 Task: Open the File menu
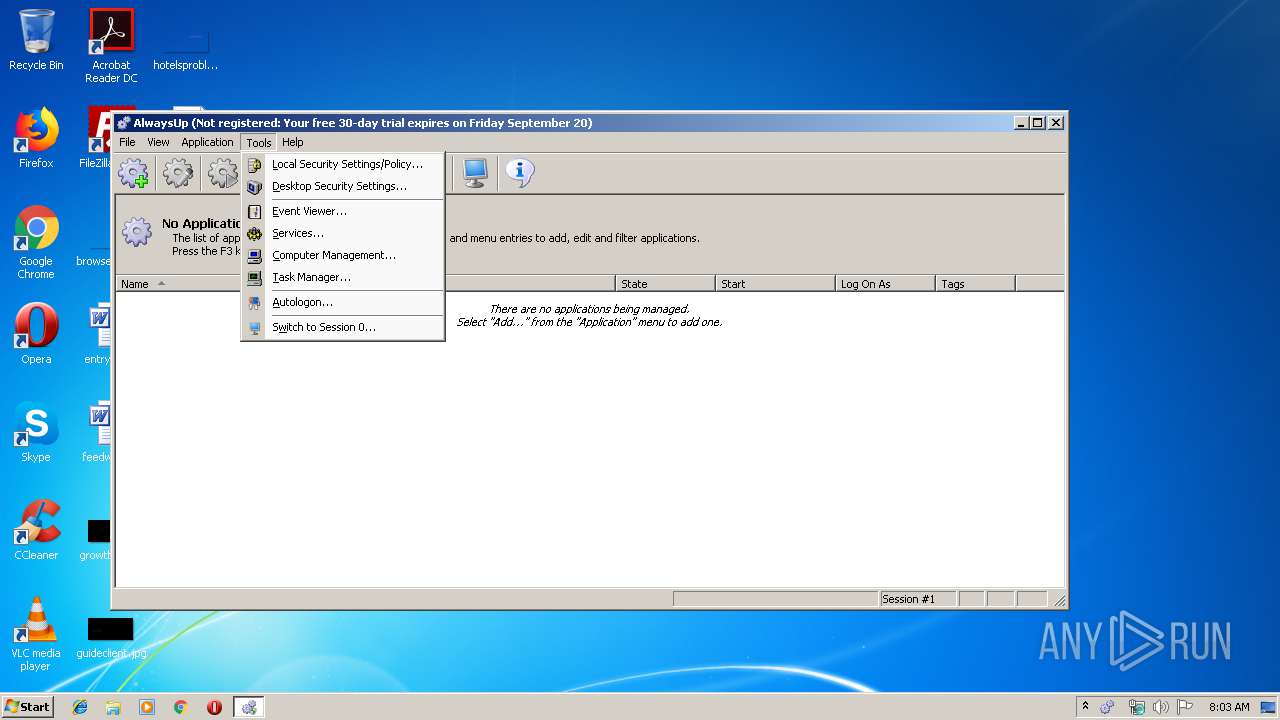tap(127, 142)
